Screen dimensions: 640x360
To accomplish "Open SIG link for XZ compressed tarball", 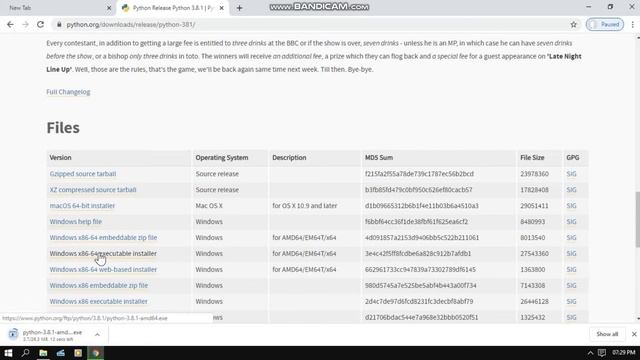I will pyautogui.click(x=571, y=189).
